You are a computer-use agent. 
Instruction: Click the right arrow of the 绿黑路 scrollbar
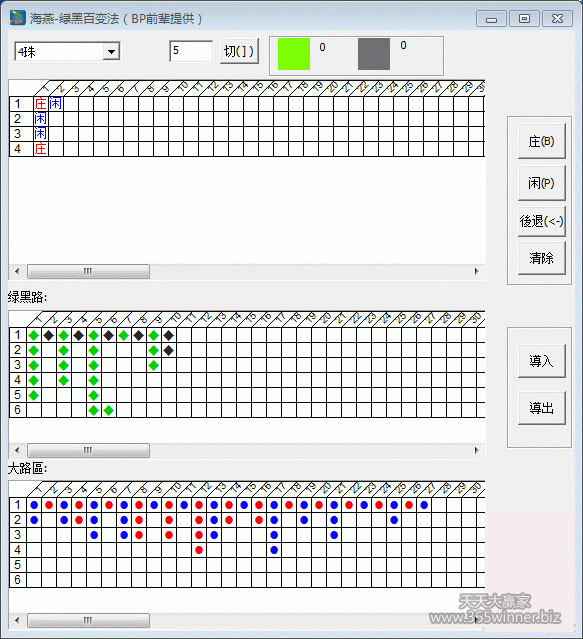[x=476, y=450]
